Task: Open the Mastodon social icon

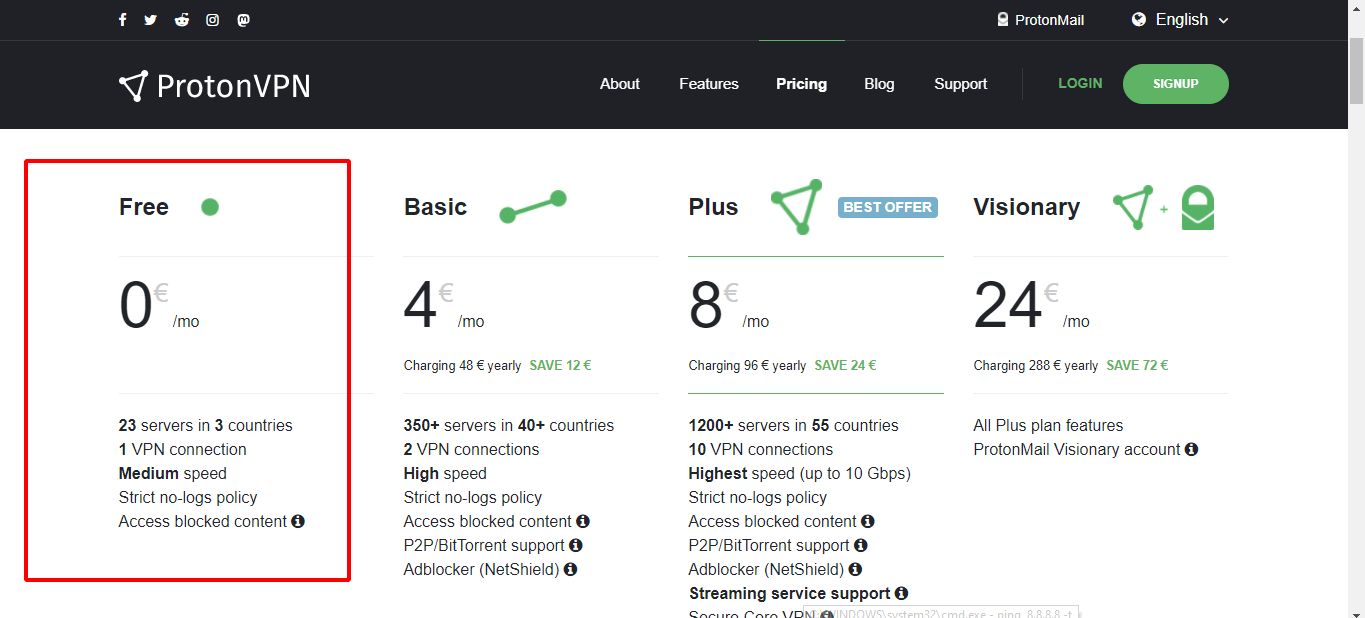Action: pyautogui.click(x=243, y=20)
